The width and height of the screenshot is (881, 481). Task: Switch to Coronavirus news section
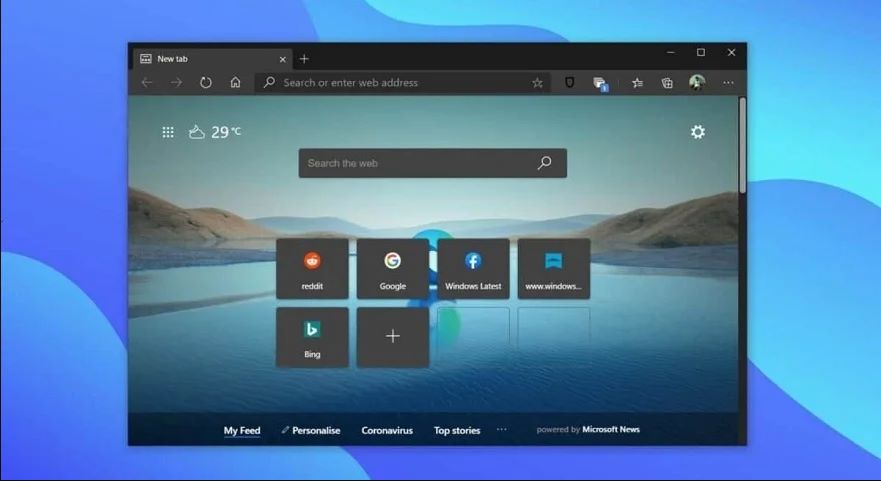(387, 430)
